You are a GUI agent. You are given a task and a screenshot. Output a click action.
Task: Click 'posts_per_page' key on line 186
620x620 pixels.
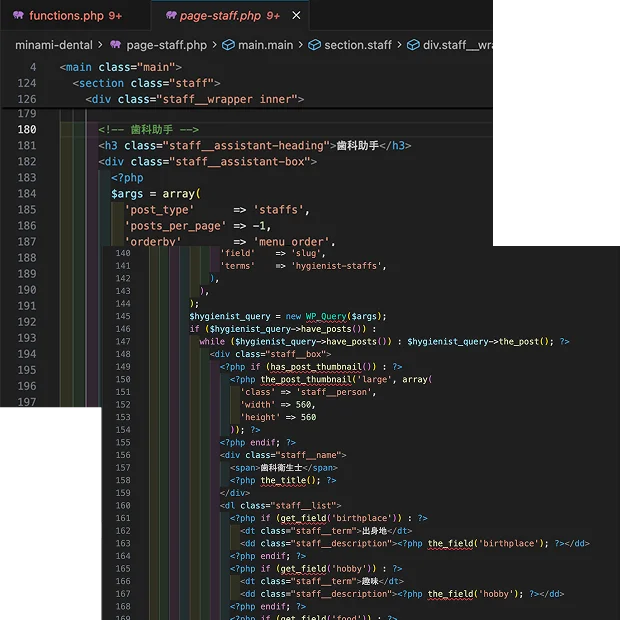176,226
